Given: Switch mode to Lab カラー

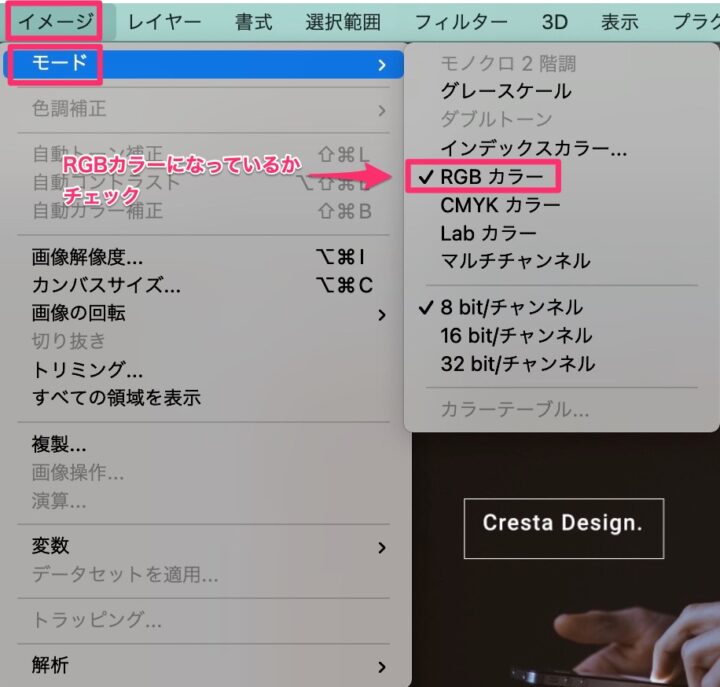Looking at the screenshot, I should 561,233.
